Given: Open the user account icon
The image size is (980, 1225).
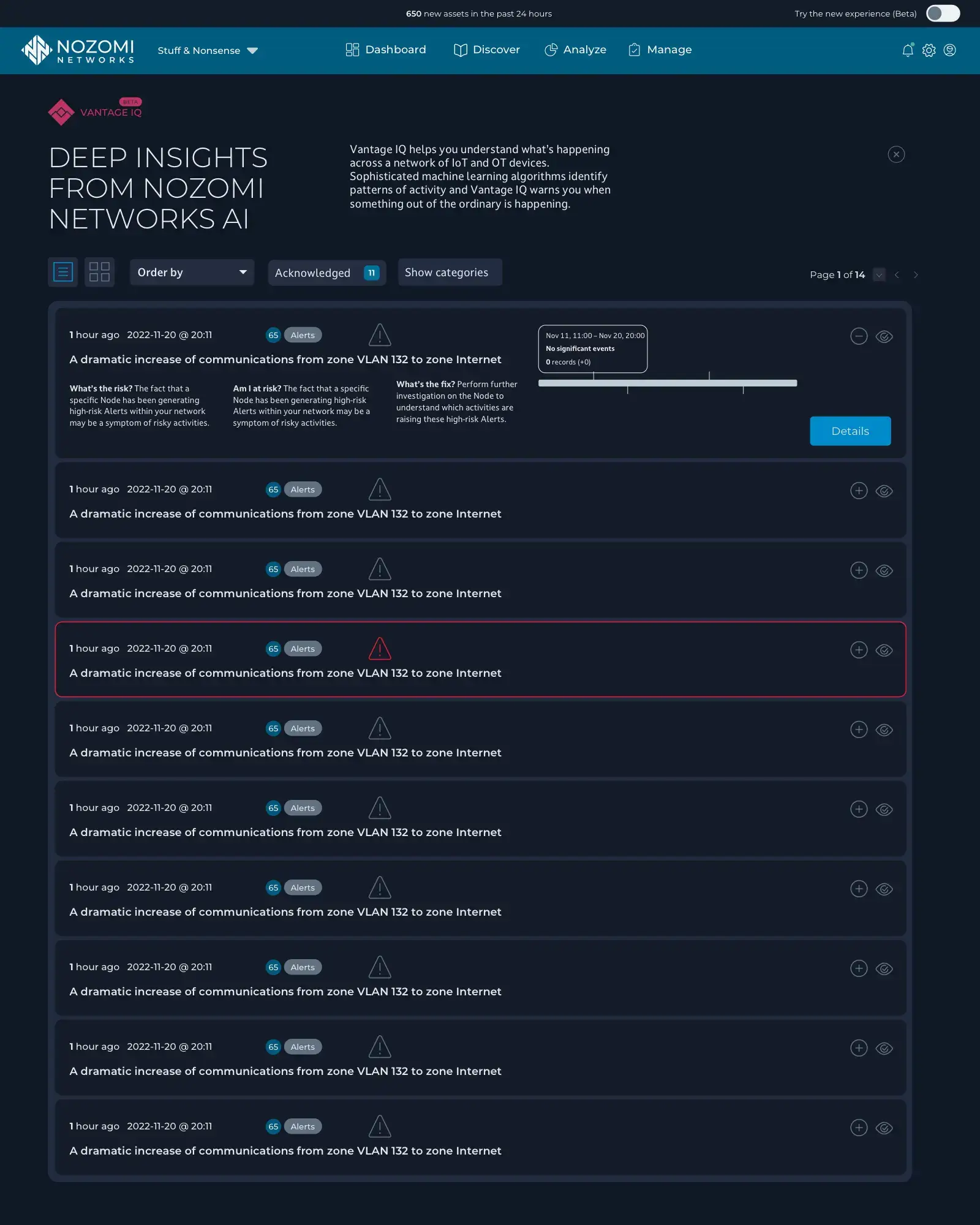Looking at the screenshot, I should pos(950,50).
